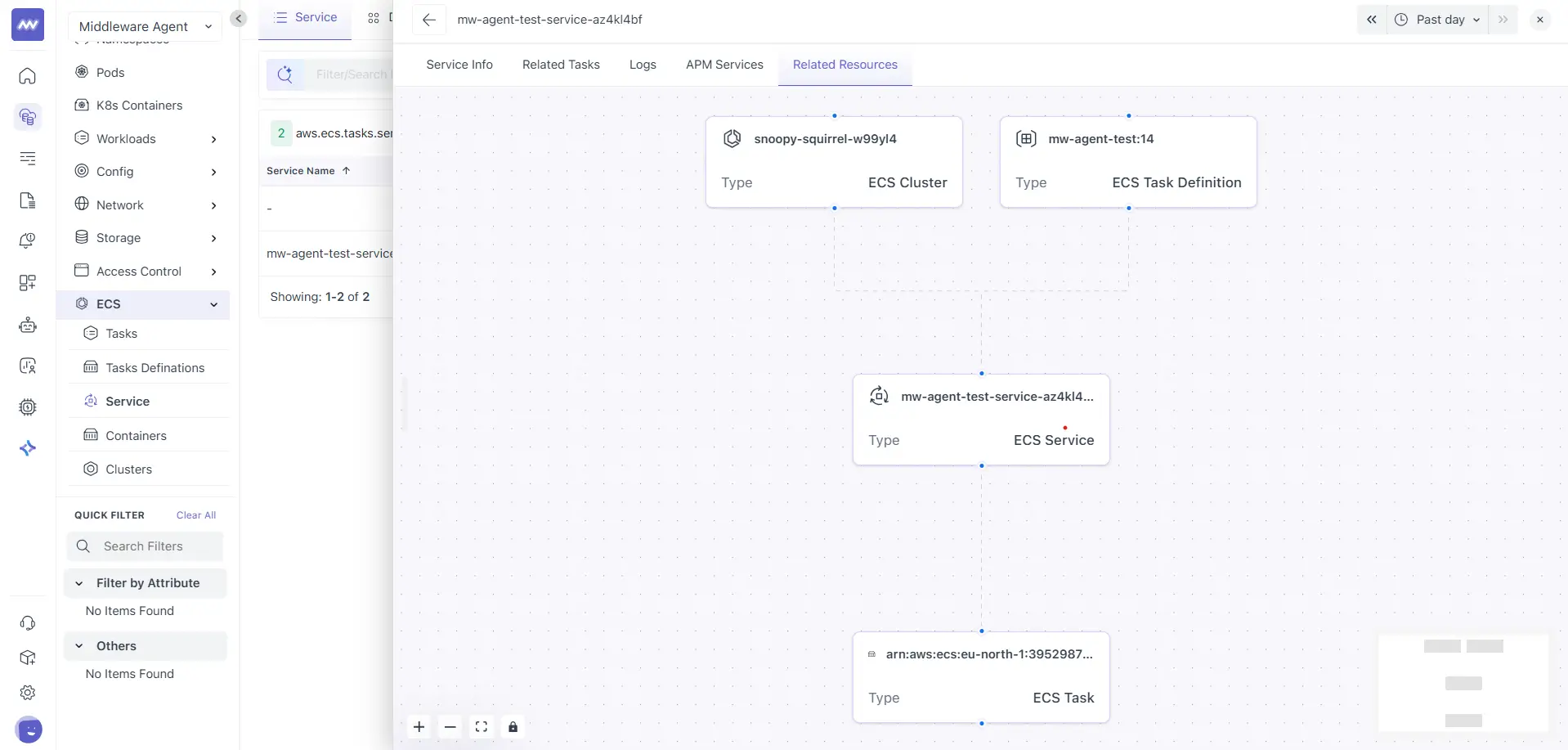1568x750 pixels.
Task: Switch to the Related Tasks tab
Action: click(x=561, y=64)
